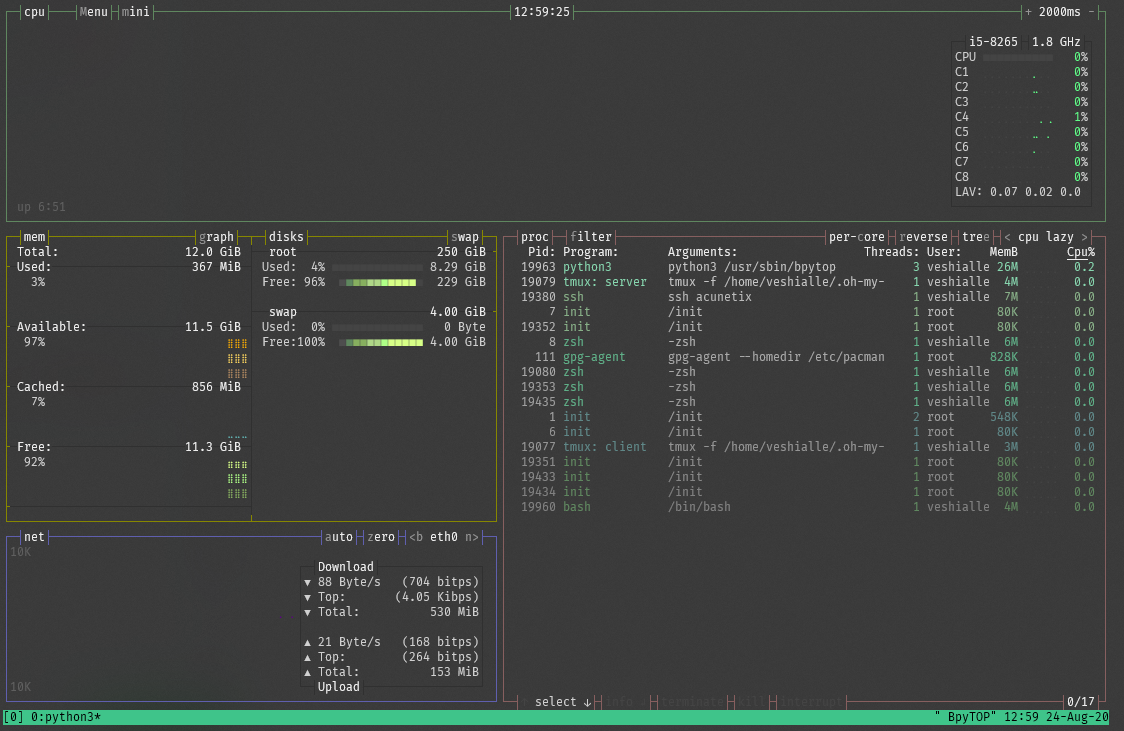Image resolution: width=1124 pixels, height=731 pixels.
Task: Toggle zero sync on the net graphs
Action: (380, 537)
